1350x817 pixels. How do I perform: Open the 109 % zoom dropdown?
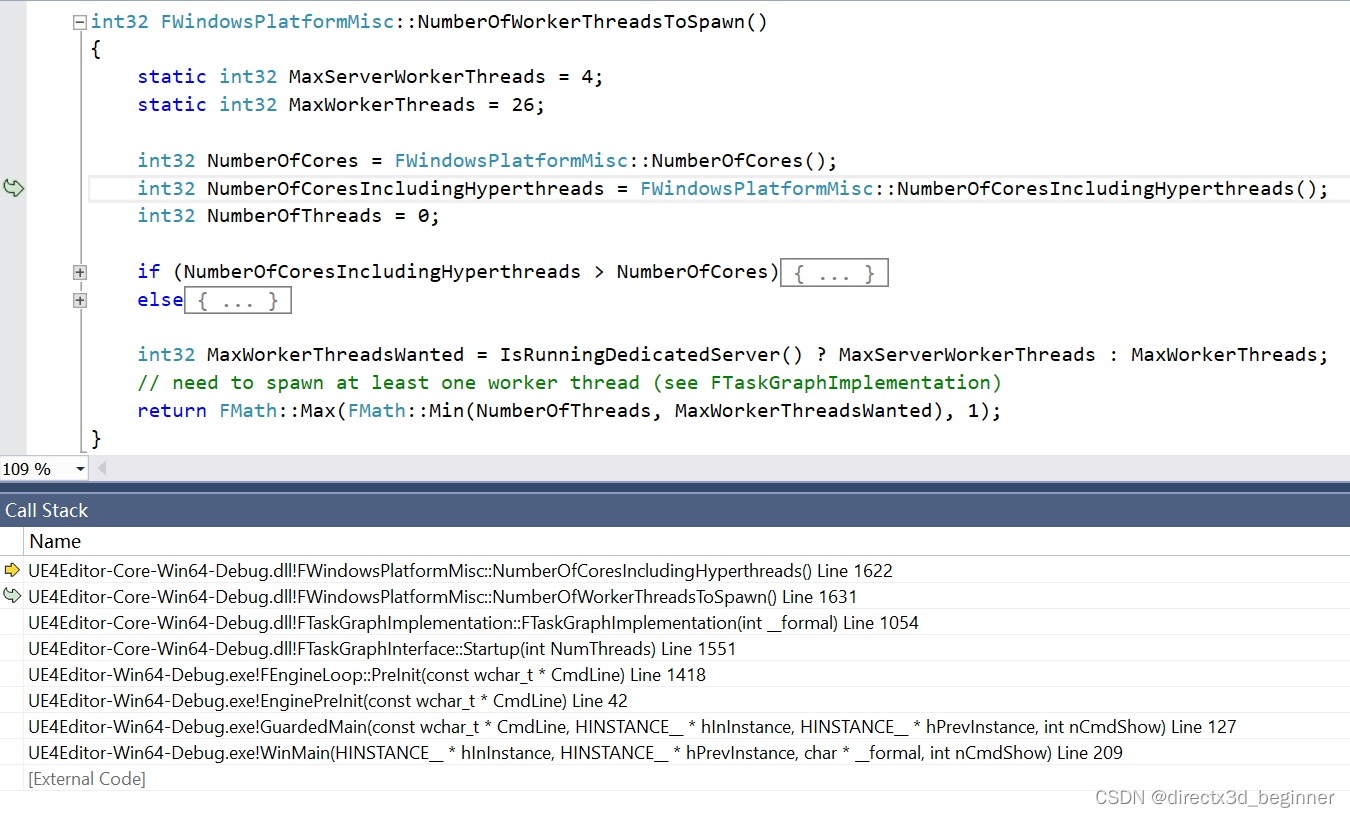click(x=79, y=469)
